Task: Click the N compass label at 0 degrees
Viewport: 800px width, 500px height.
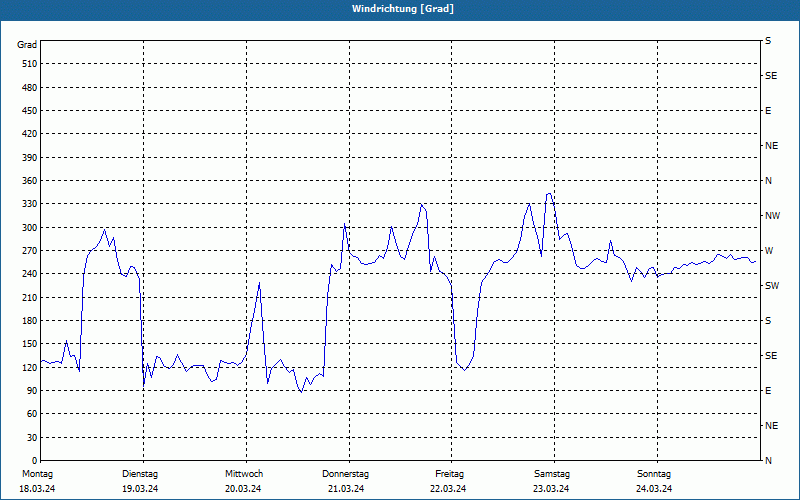Action: click(768, 460)
